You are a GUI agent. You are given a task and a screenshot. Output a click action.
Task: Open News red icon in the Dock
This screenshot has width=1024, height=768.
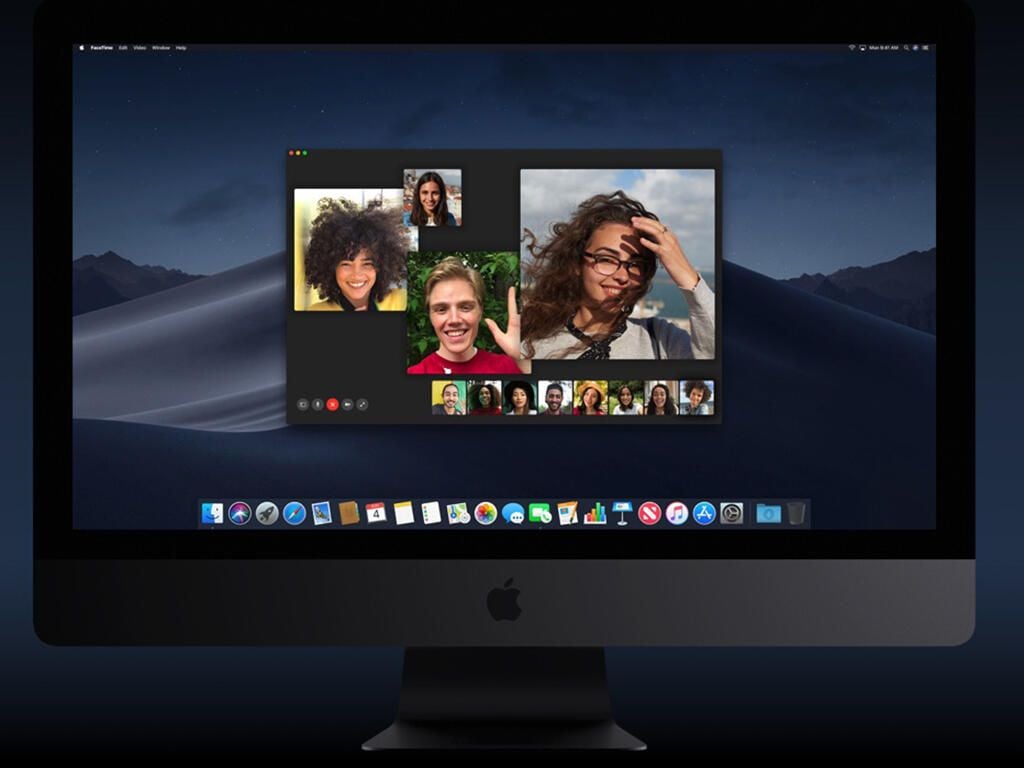pos(650,513)
